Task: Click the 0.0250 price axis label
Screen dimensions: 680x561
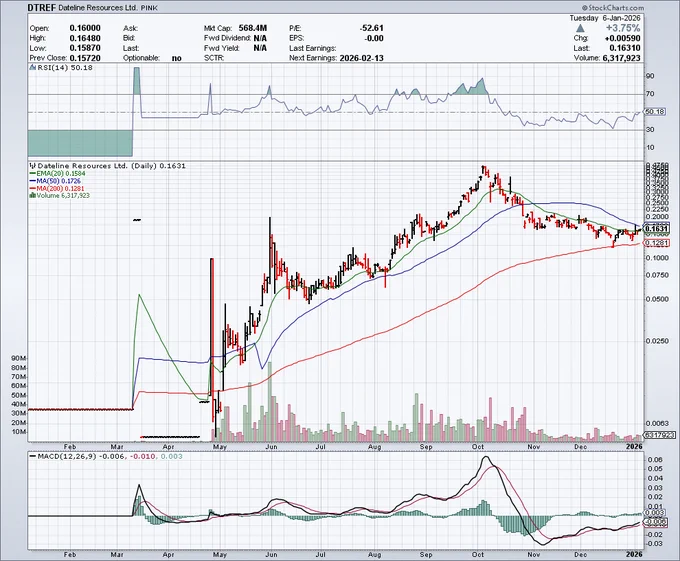Action: point(657,341)
